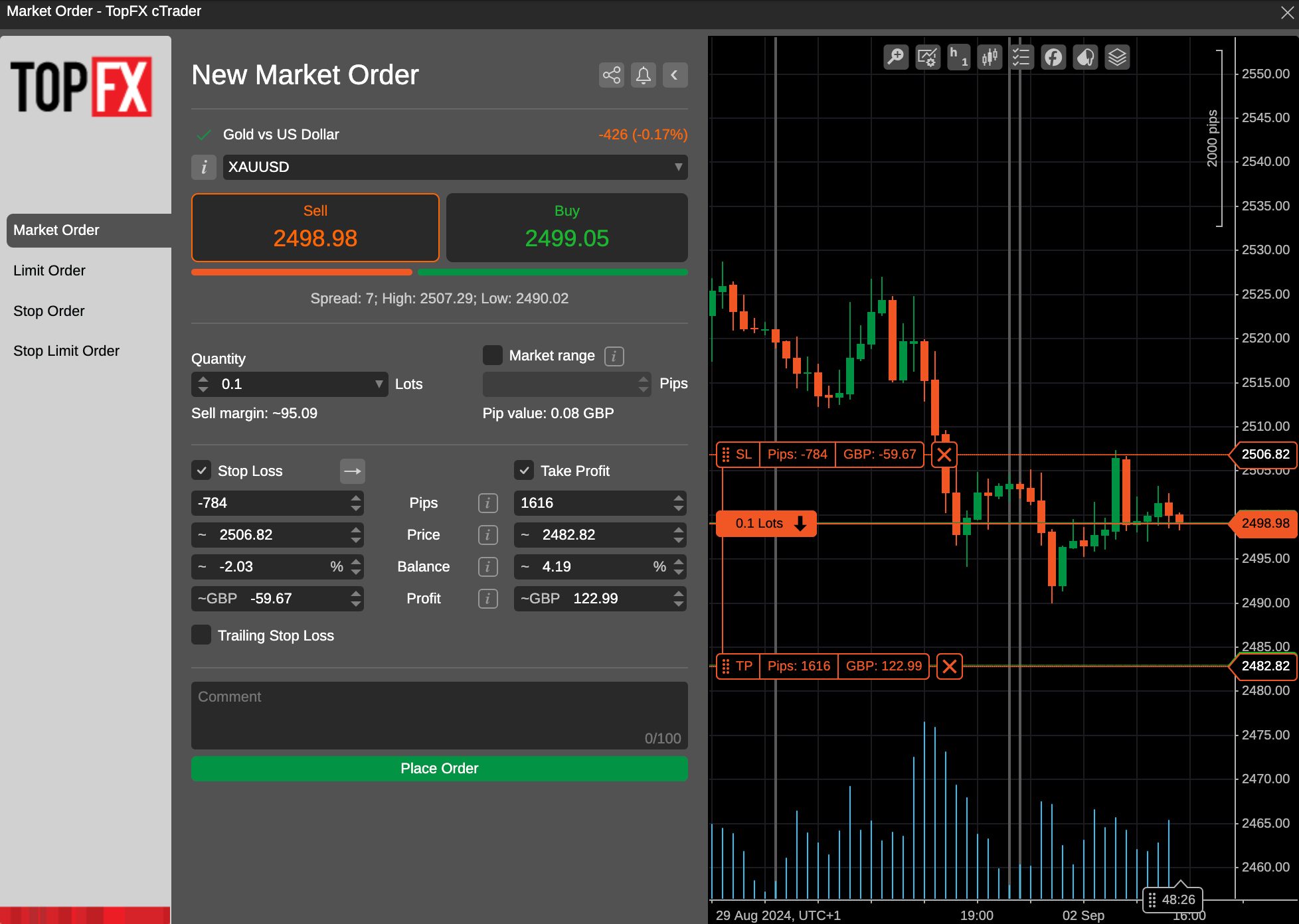Remove the SL line with its X button
Viewport: 1299px width, 924px height.
pos(944,455)
